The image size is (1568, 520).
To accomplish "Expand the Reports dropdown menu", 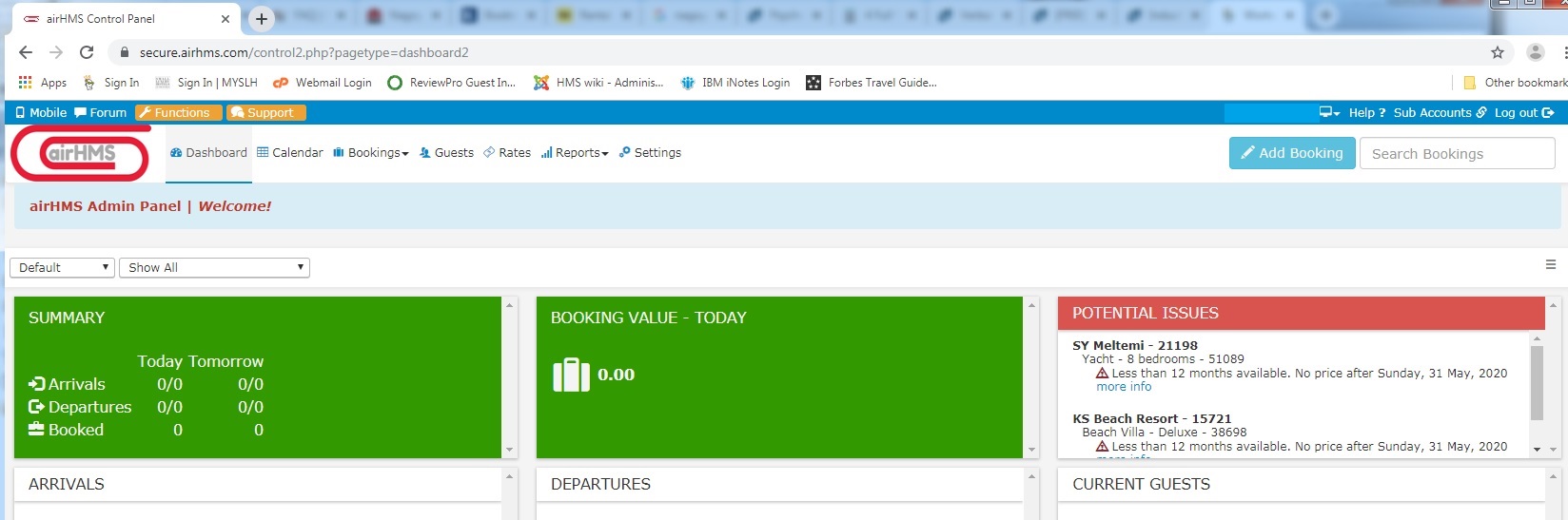I will (575, 152).
